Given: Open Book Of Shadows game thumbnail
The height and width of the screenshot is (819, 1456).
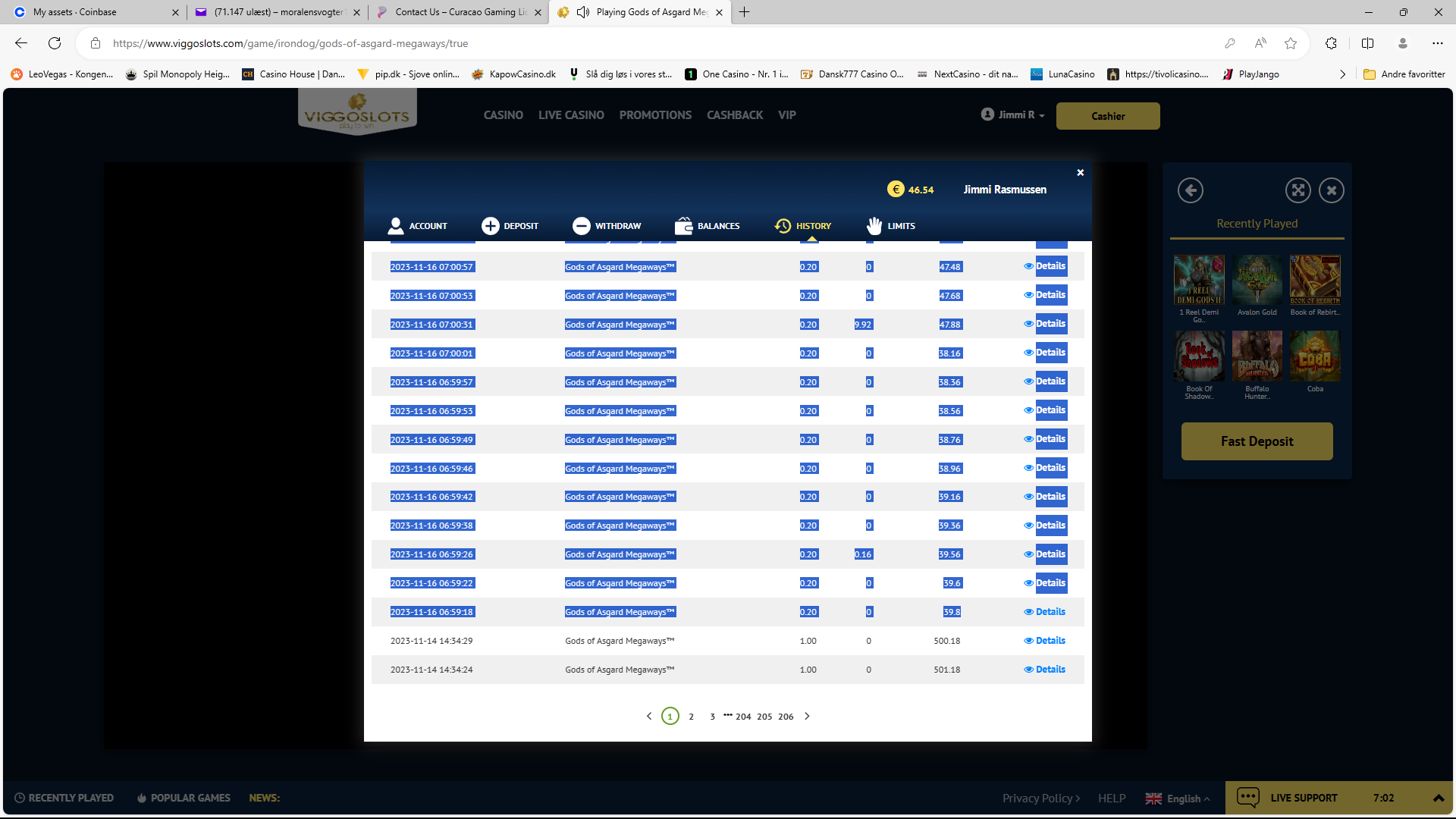Looking at the screenshot, I should [1199, 356].
